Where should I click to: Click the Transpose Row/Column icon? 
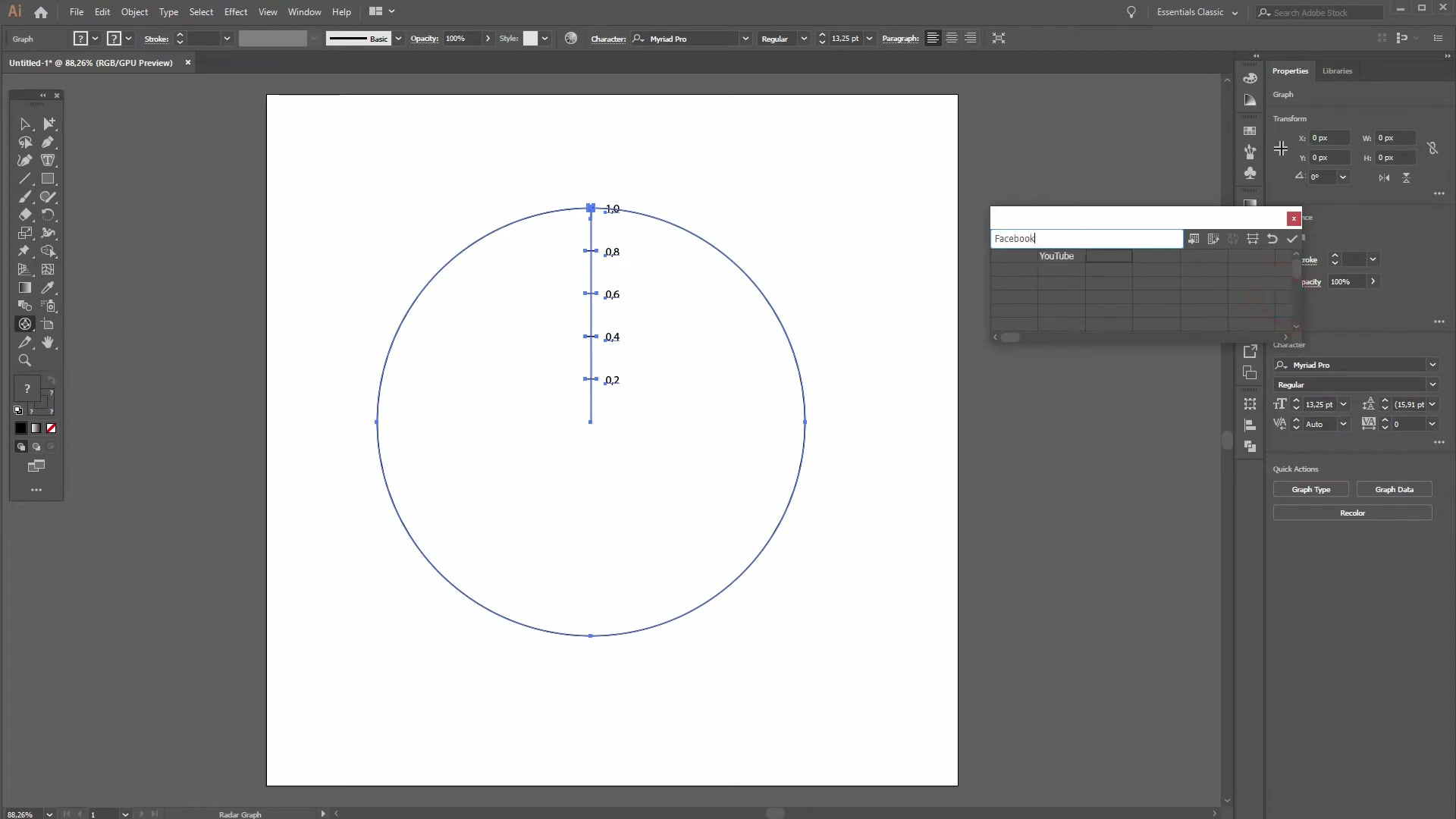click(x=1213, y=238)
